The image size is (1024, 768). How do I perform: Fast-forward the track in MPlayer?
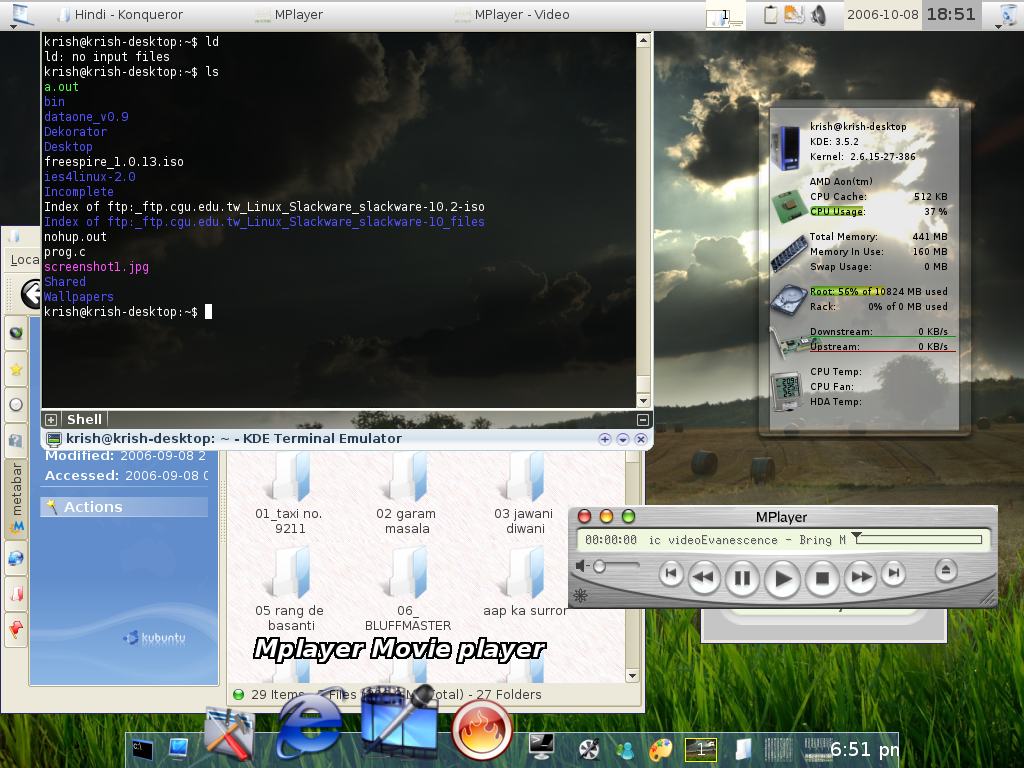(x=861, y=577)
